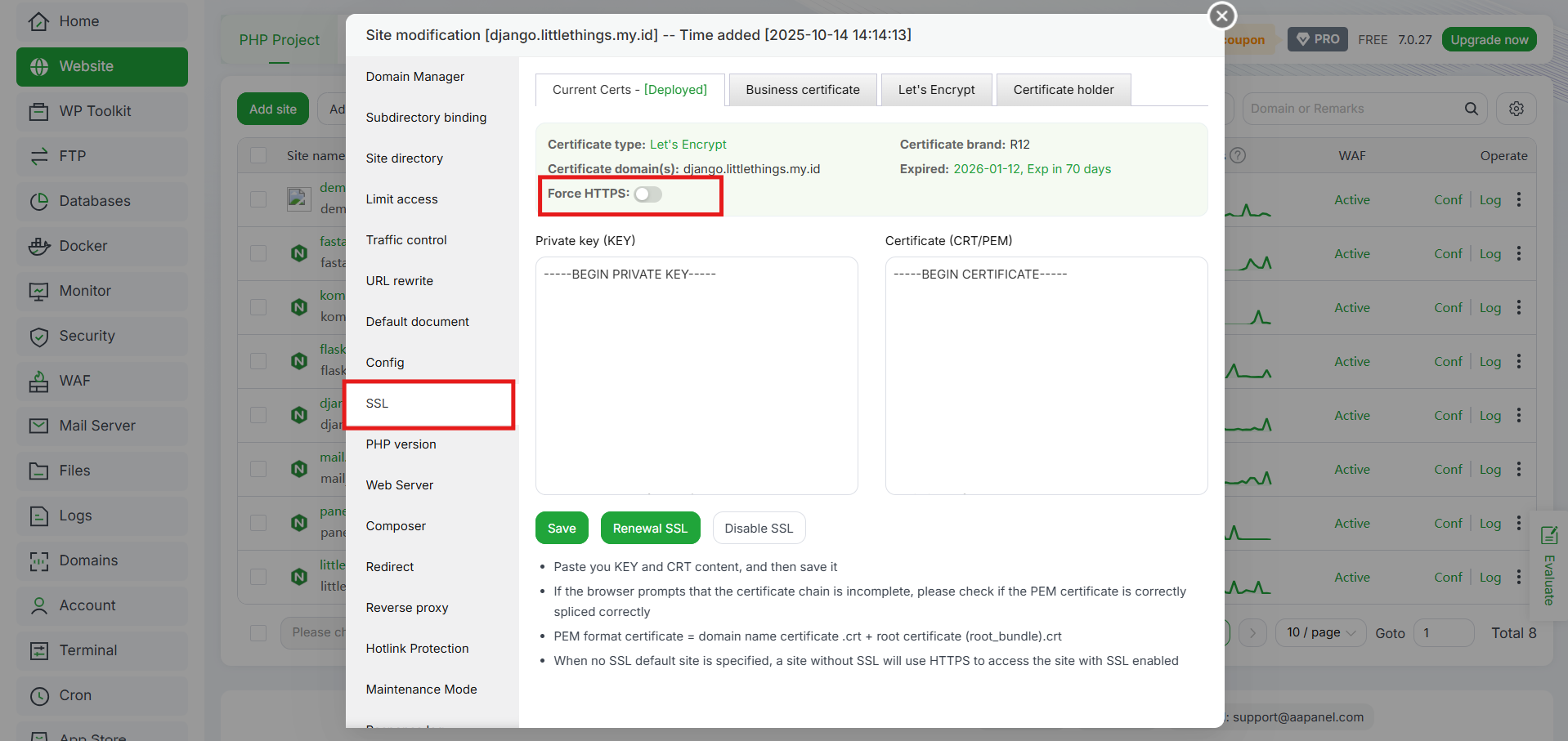Click the PRO diamond badge

pos(1318,39)
